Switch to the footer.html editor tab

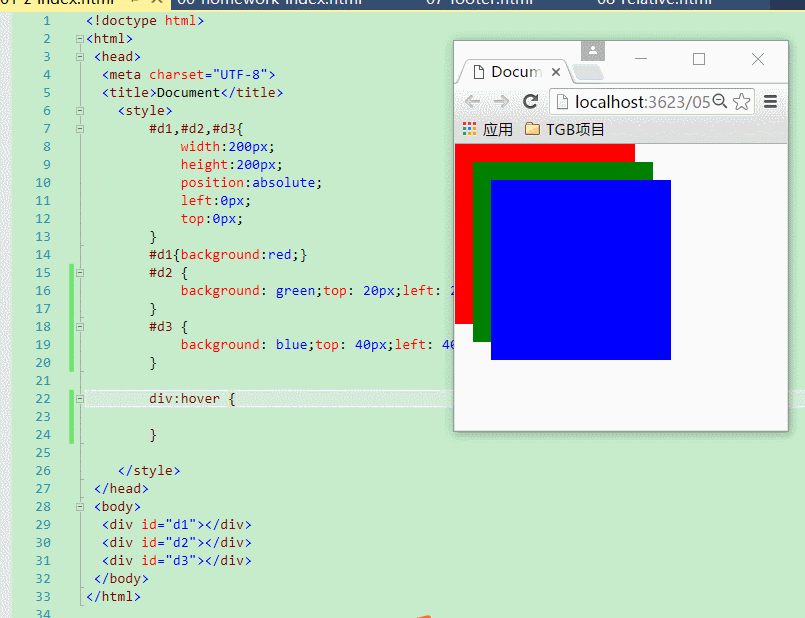[480, 3]
